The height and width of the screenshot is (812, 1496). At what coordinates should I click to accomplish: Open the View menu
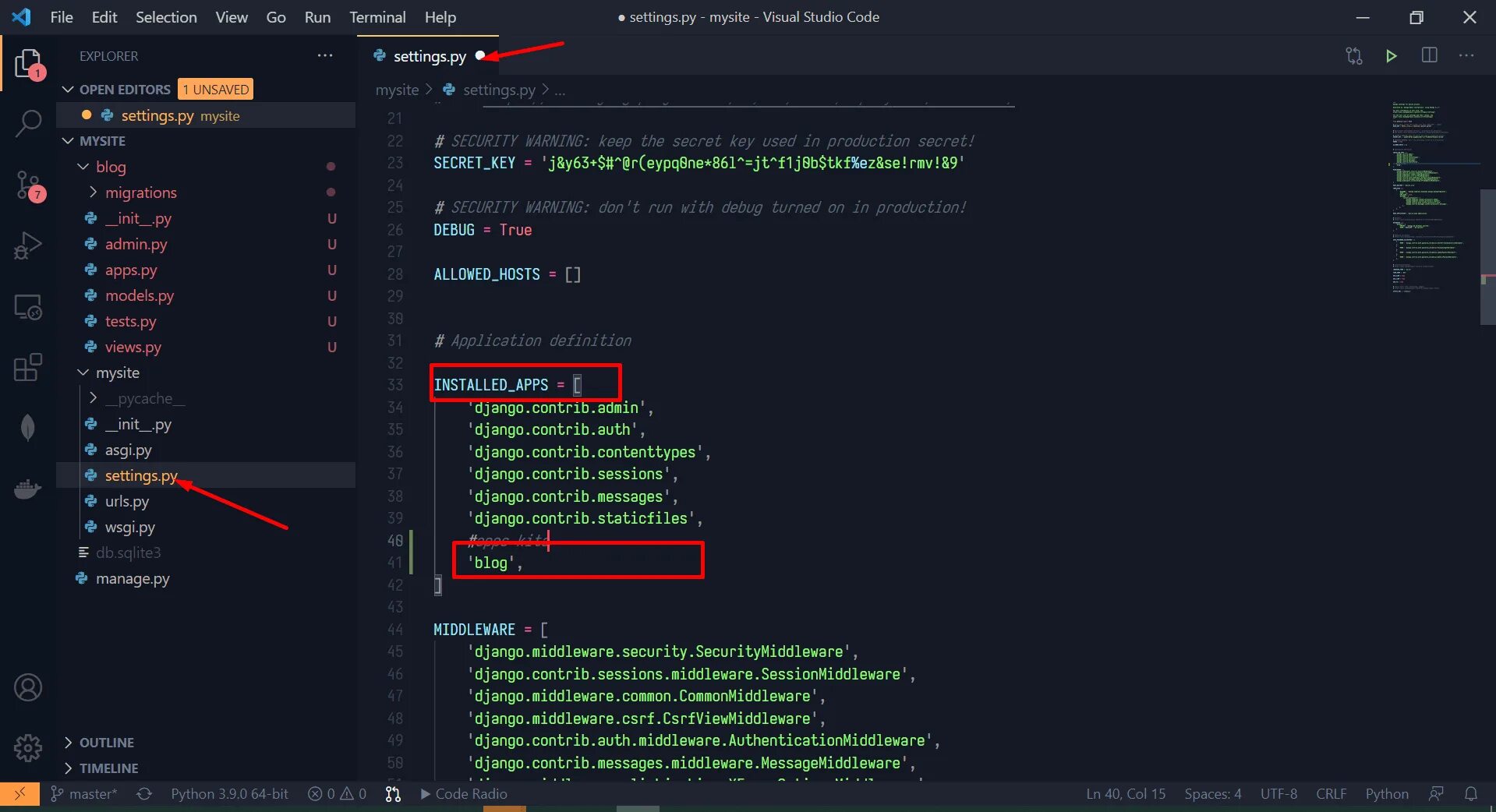pyautogui.click(x=232, y=17)
